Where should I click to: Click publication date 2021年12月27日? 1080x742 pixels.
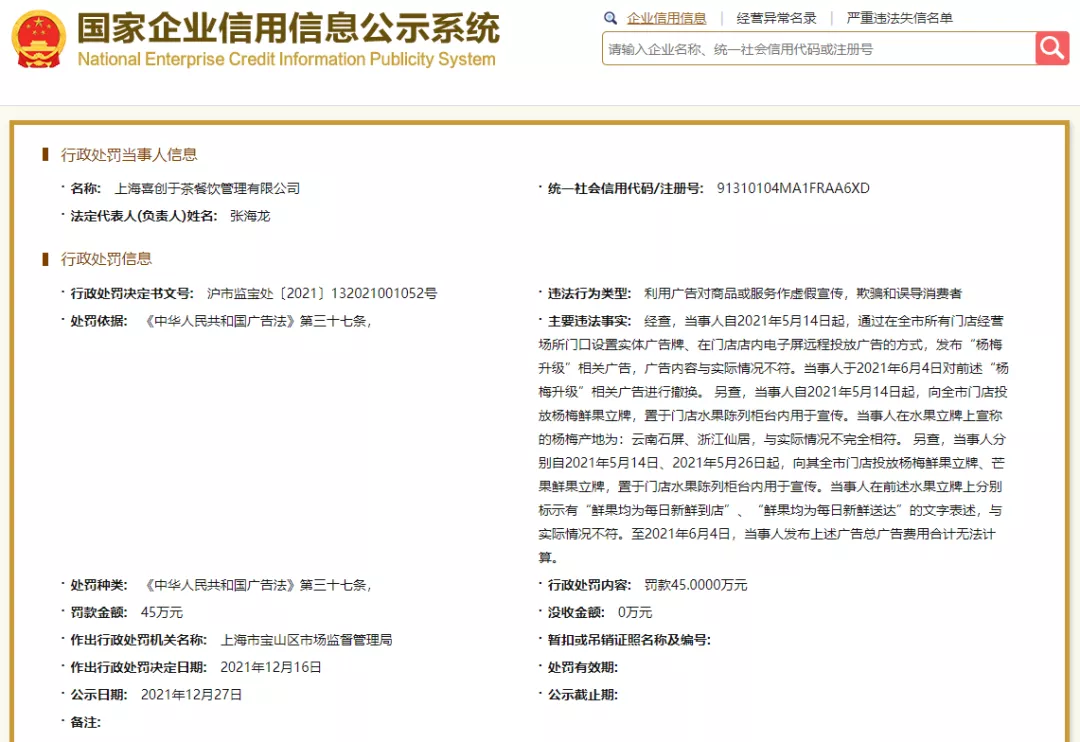(x=191, y=695)
